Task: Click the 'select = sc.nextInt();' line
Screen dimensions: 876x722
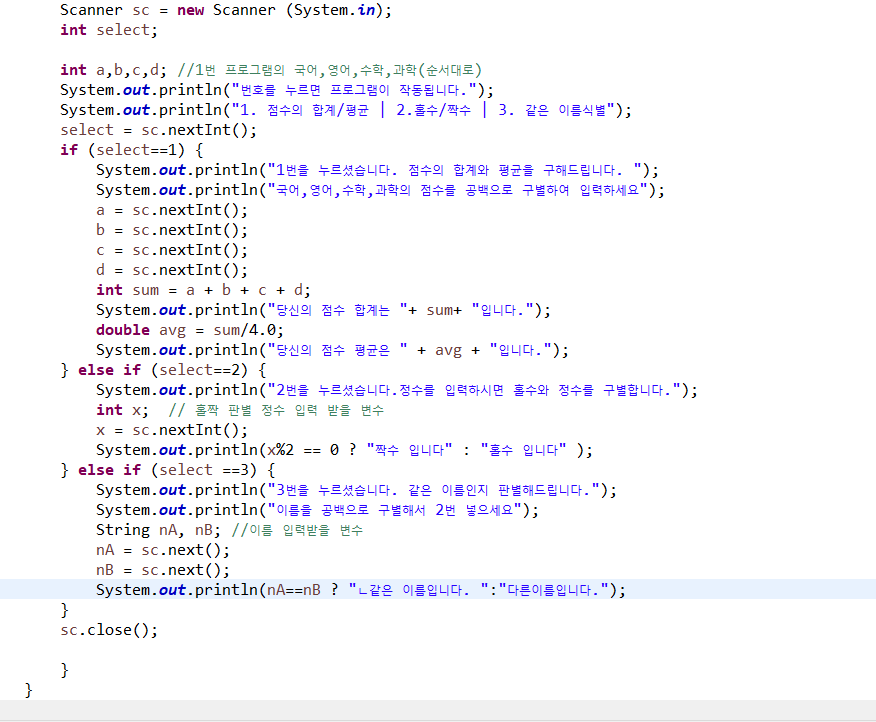Action: tap(159, 130)
